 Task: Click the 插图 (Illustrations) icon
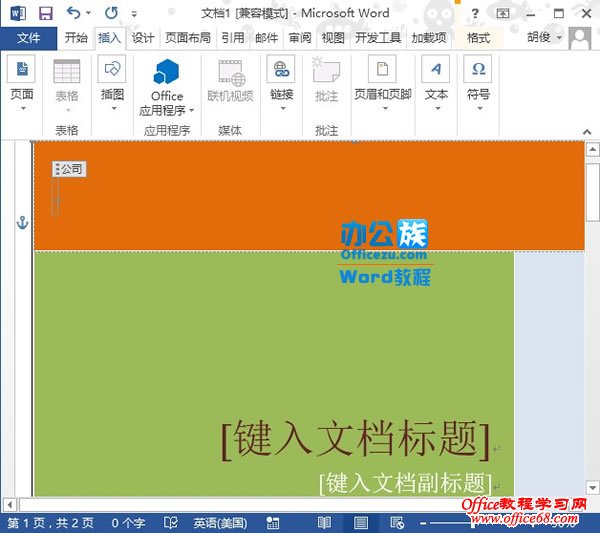tap(112, 69)
